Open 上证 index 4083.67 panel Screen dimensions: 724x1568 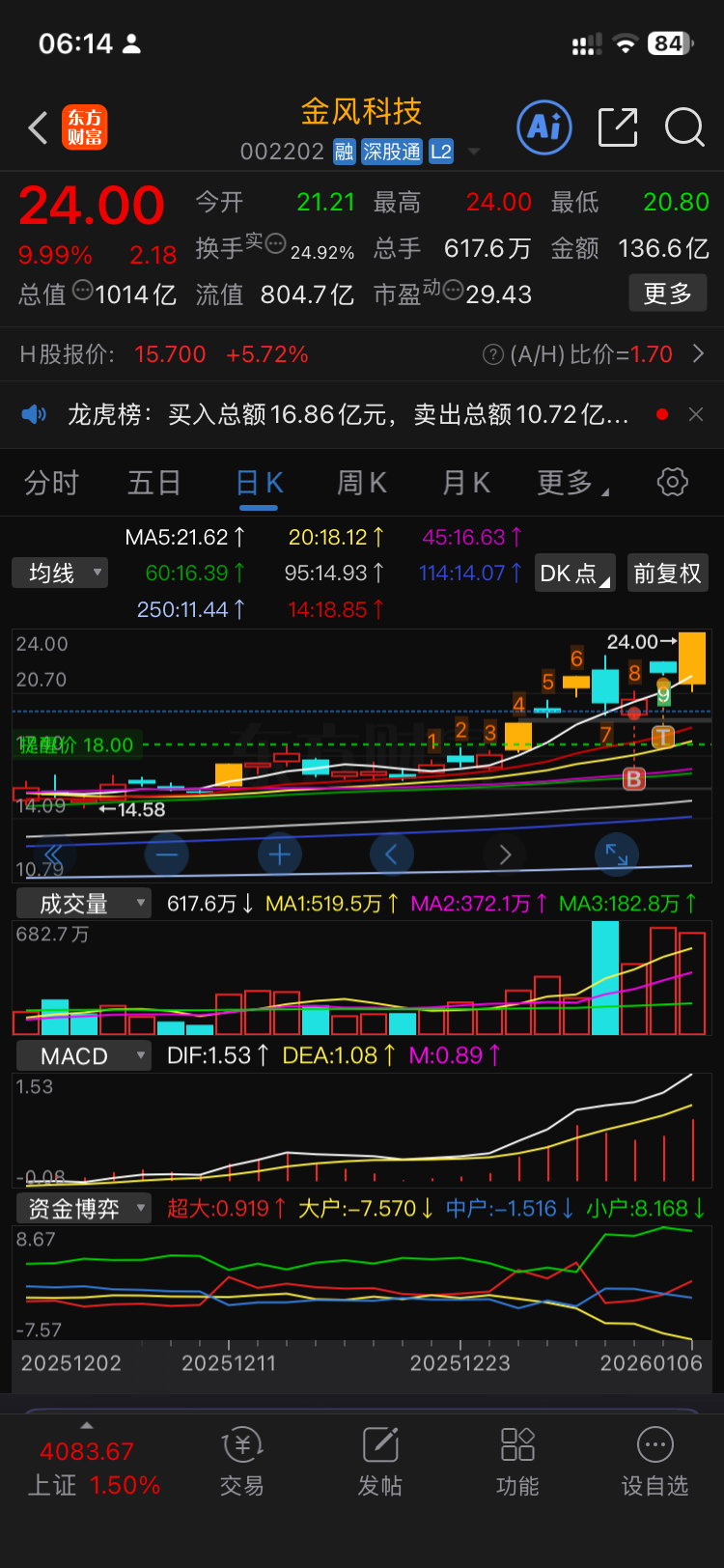pyautogui.click(x=93, y=1468)
